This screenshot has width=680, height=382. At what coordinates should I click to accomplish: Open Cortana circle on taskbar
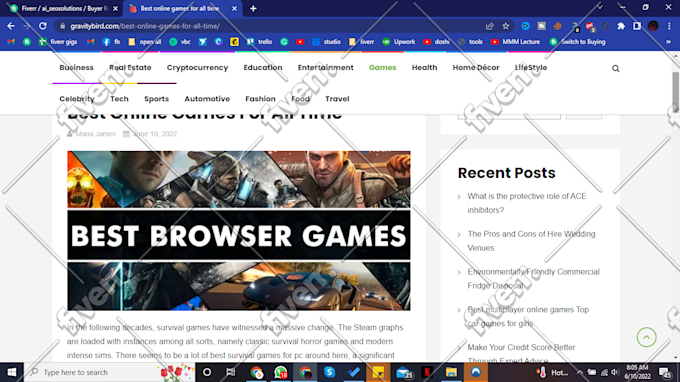207,372
